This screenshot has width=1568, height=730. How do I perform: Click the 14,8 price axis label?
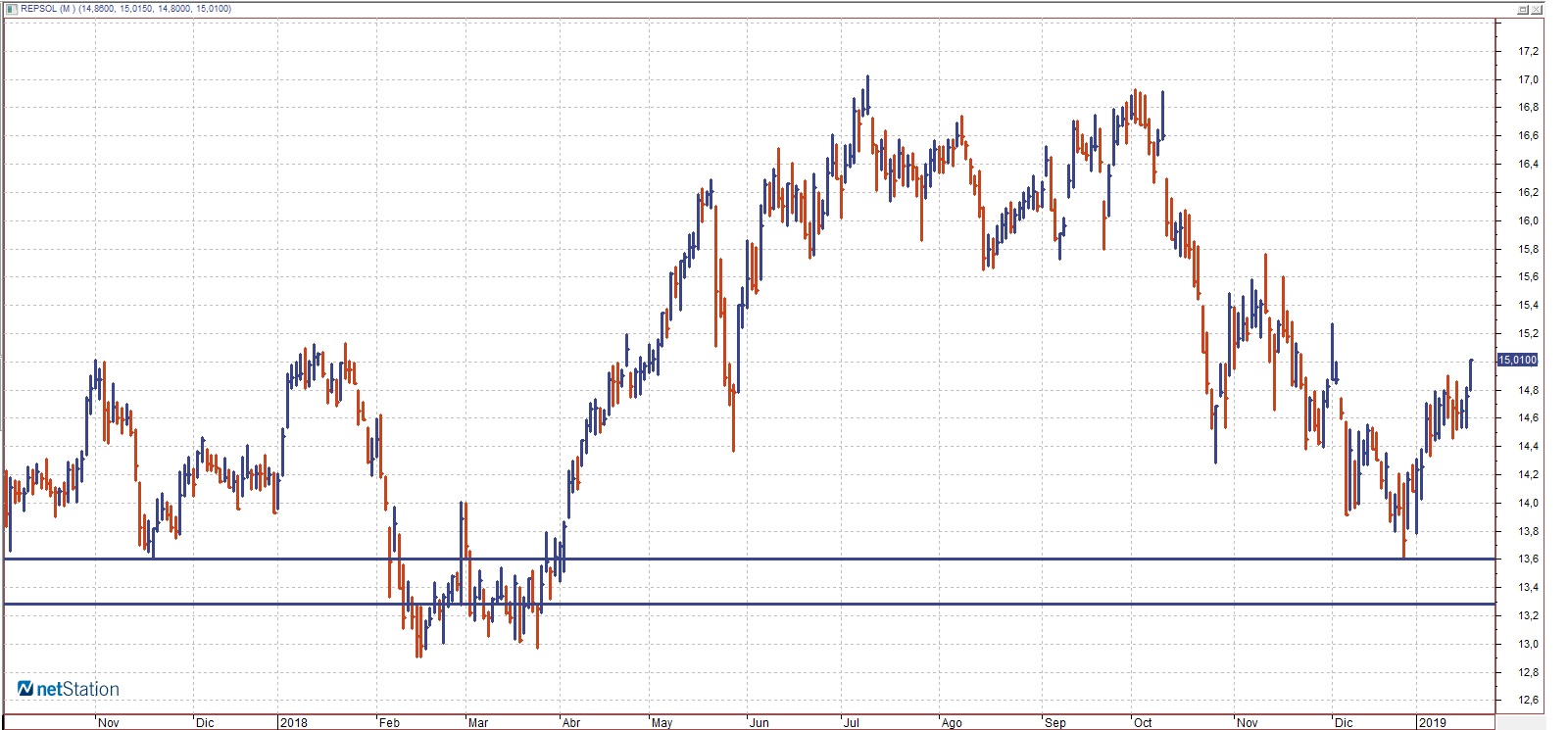(x=1528, y=390)
